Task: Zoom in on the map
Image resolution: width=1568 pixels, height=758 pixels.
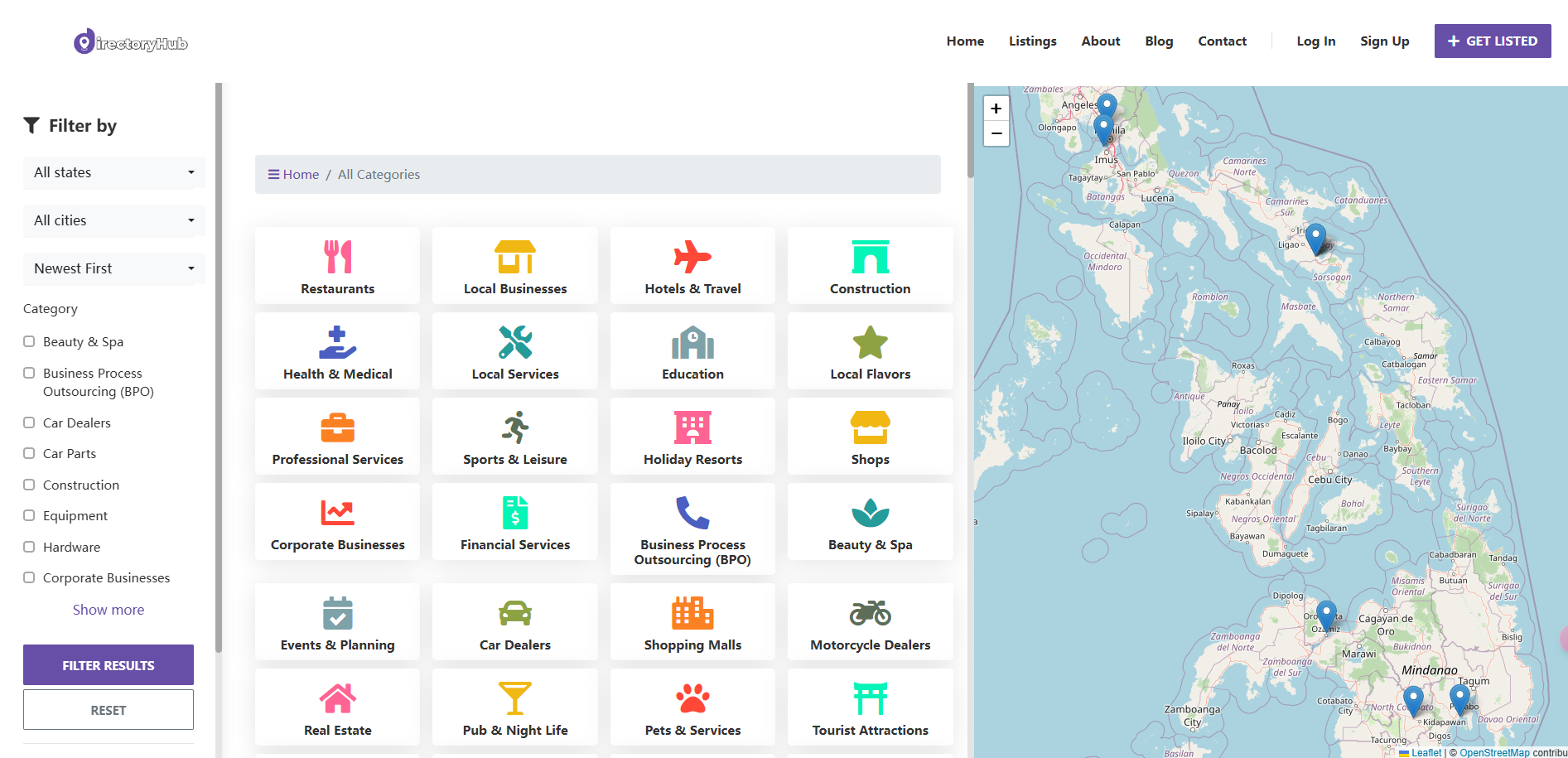Action: click(x=996, y=109)
